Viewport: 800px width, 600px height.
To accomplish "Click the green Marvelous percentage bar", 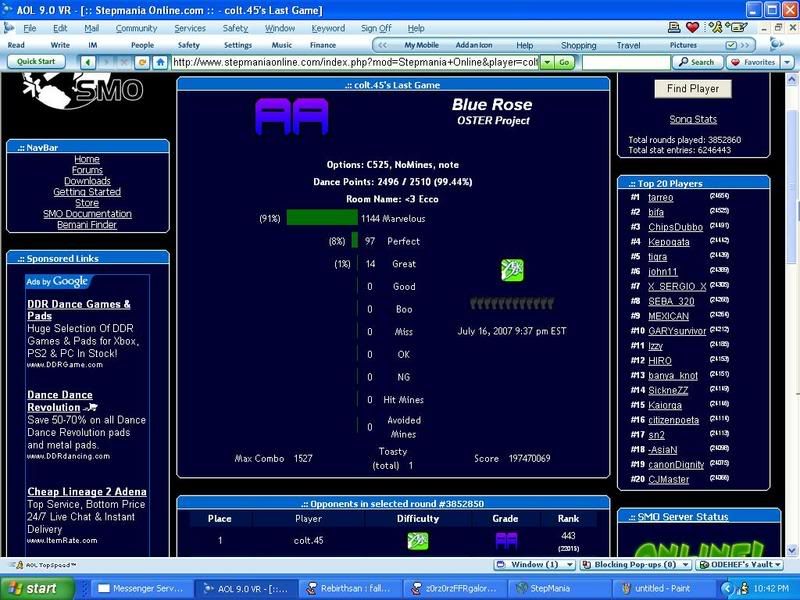I will [x=322, y=218].
